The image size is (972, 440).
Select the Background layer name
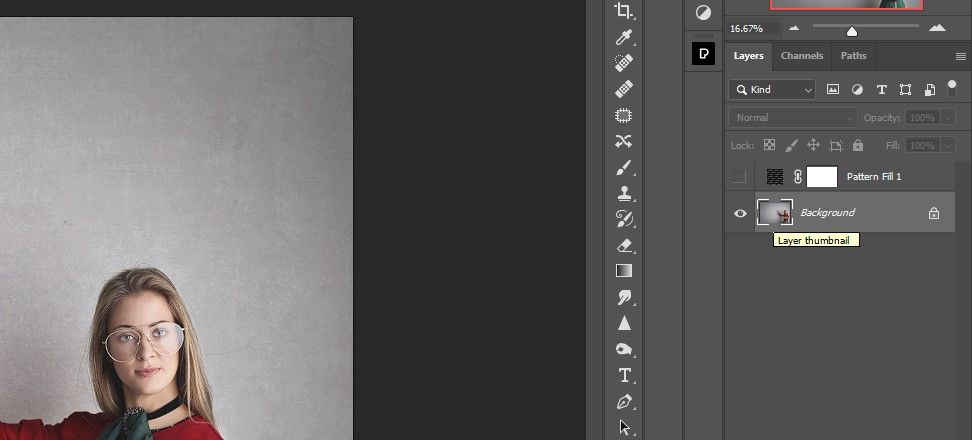coord(828,213)
